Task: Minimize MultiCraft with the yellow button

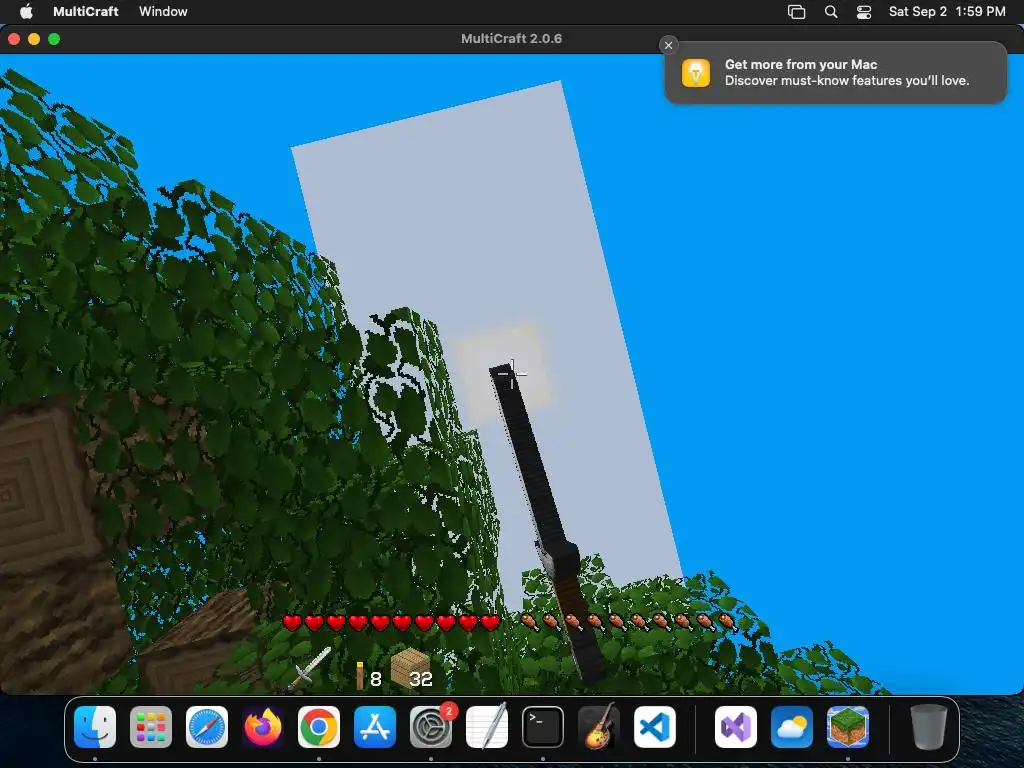Action: coord(34,39)
